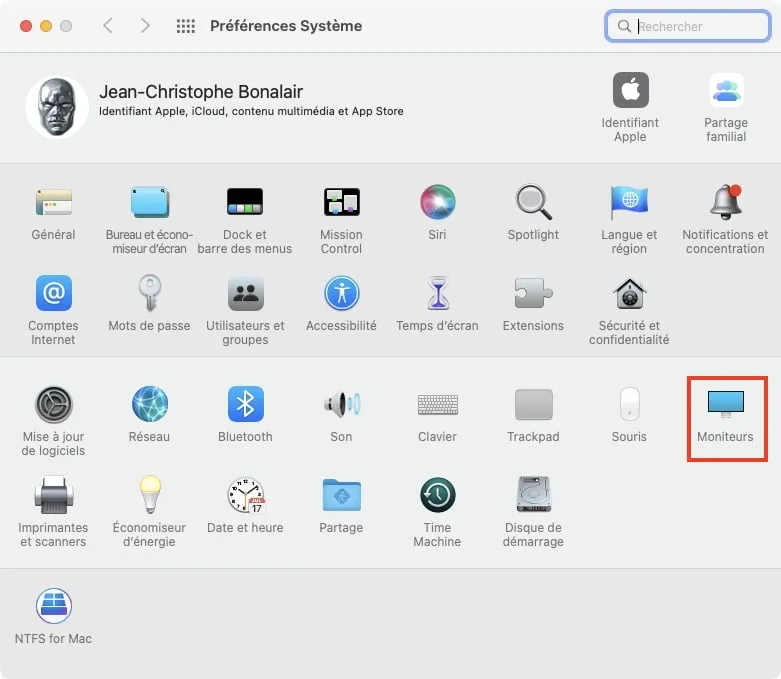781x679 pixels.
Task: Click the magnifier icon in search box
Action: (624, 26)
